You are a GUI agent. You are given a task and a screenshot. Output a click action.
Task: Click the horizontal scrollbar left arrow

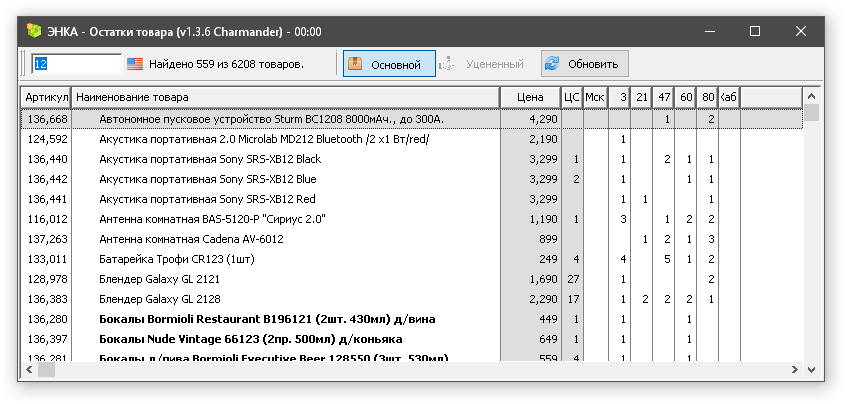tap(29, 371)
